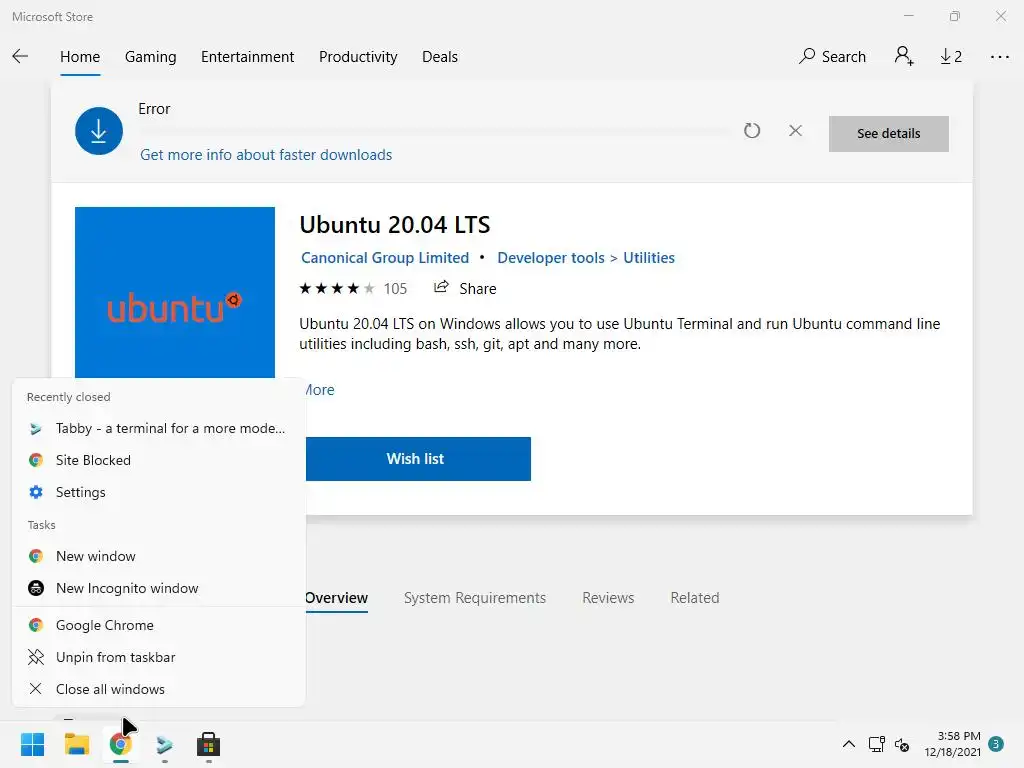Show the Related tab

(x=695, y=598)
